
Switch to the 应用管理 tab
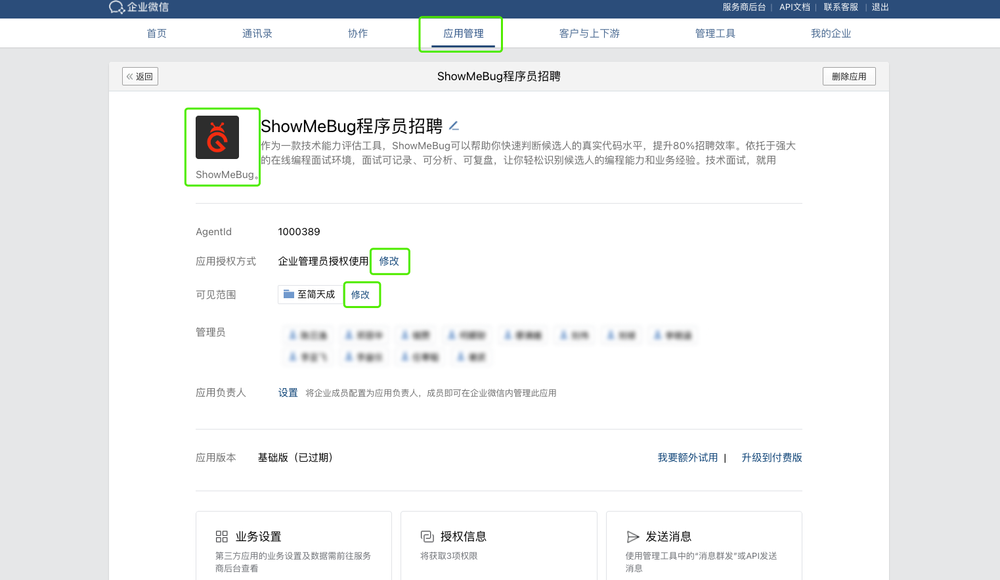pyautogui.click(x=461, y=32)
